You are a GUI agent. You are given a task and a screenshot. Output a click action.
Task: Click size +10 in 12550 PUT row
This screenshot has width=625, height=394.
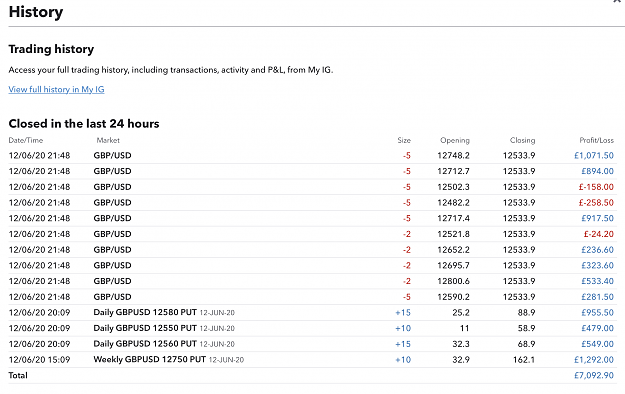(403, 328)
